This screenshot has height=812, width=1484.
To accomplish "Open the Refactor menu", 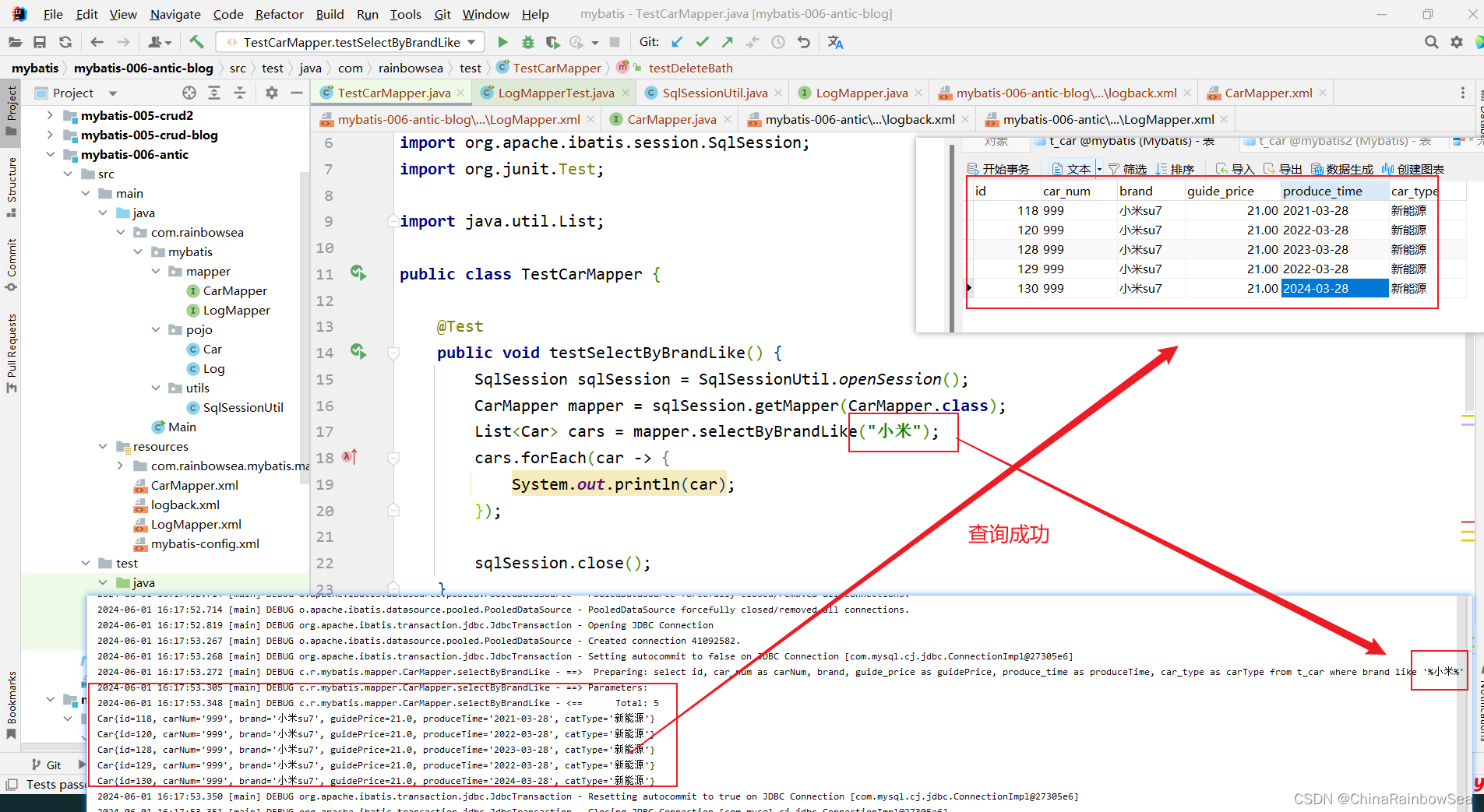I will coord(279,14).
